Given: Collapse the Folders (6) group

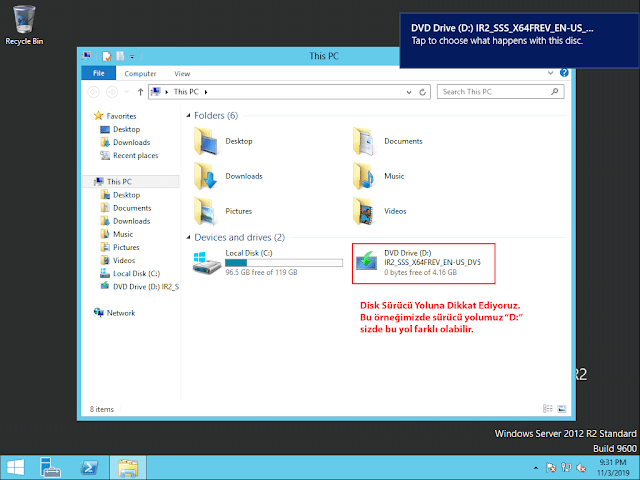Looking at the screenshot, I should point(188,116).
